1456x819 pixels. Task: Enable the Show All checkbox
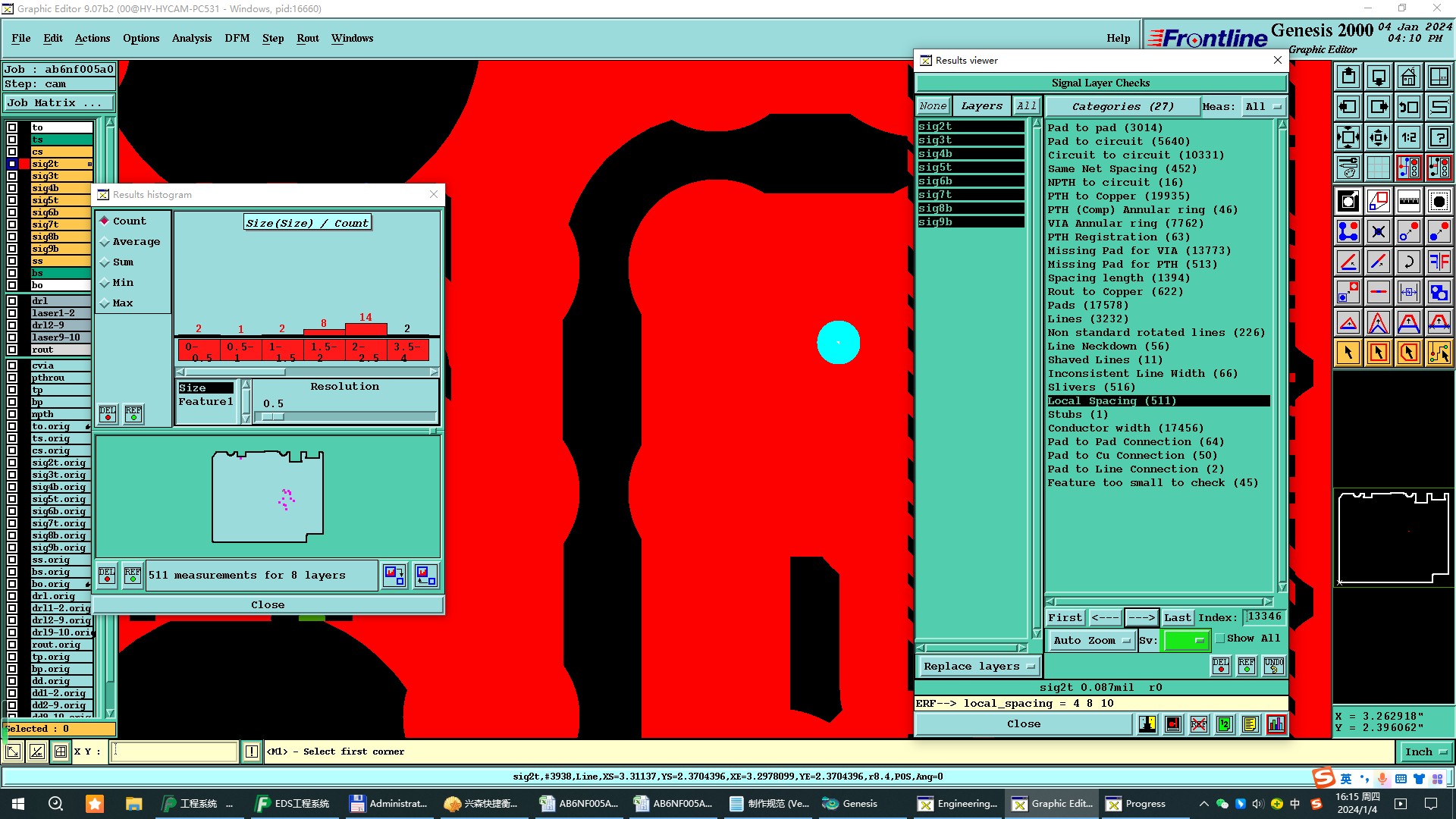pyautogui.click(x=1220, y=639)
